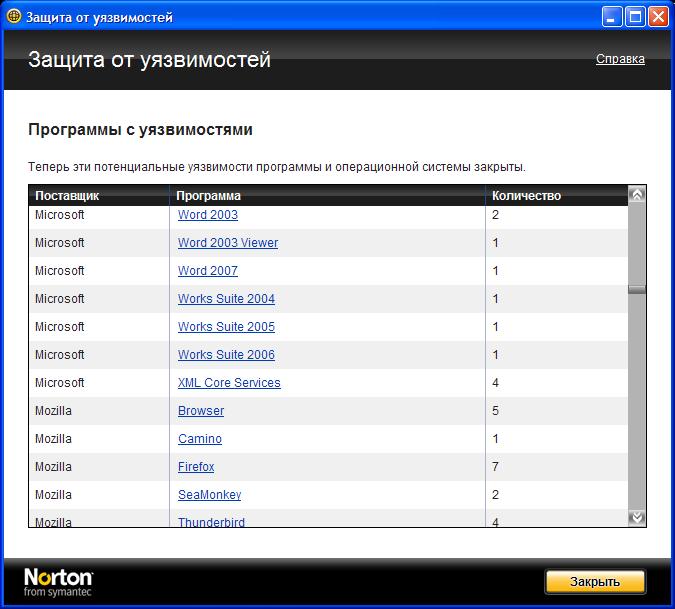Open the Mozilla Browser link

click(201, 411)
